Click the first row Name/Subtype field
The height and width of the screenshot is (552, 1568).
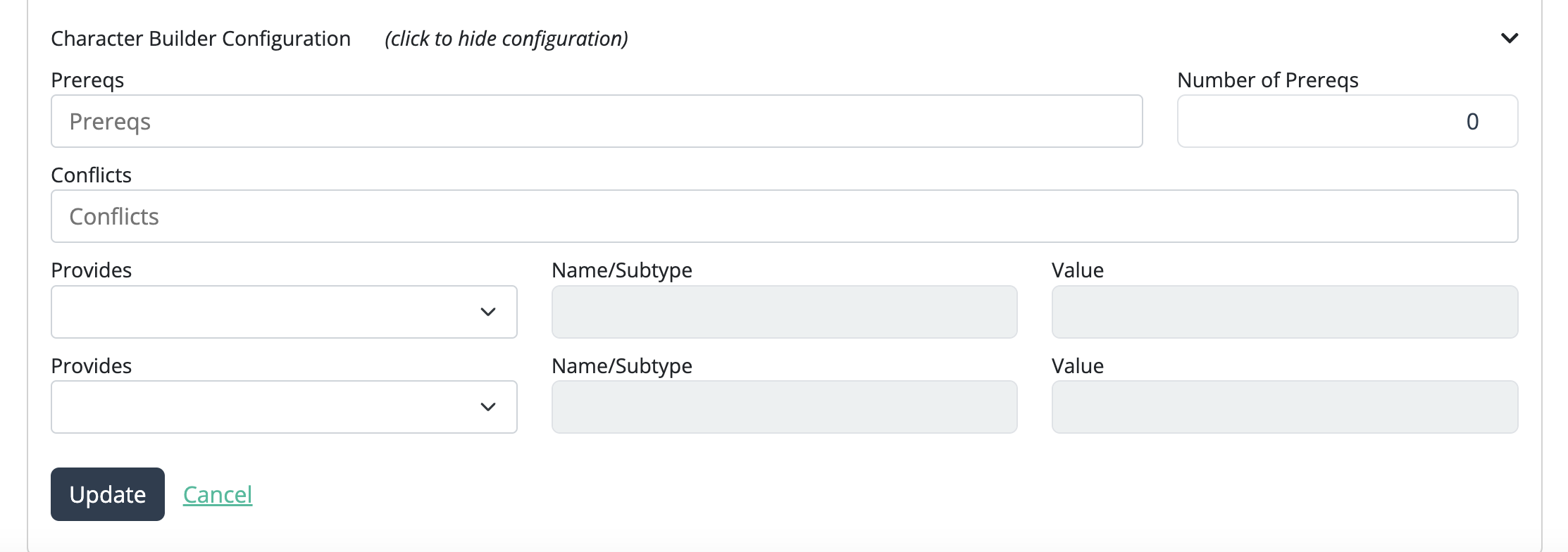(x=784, y=312)
